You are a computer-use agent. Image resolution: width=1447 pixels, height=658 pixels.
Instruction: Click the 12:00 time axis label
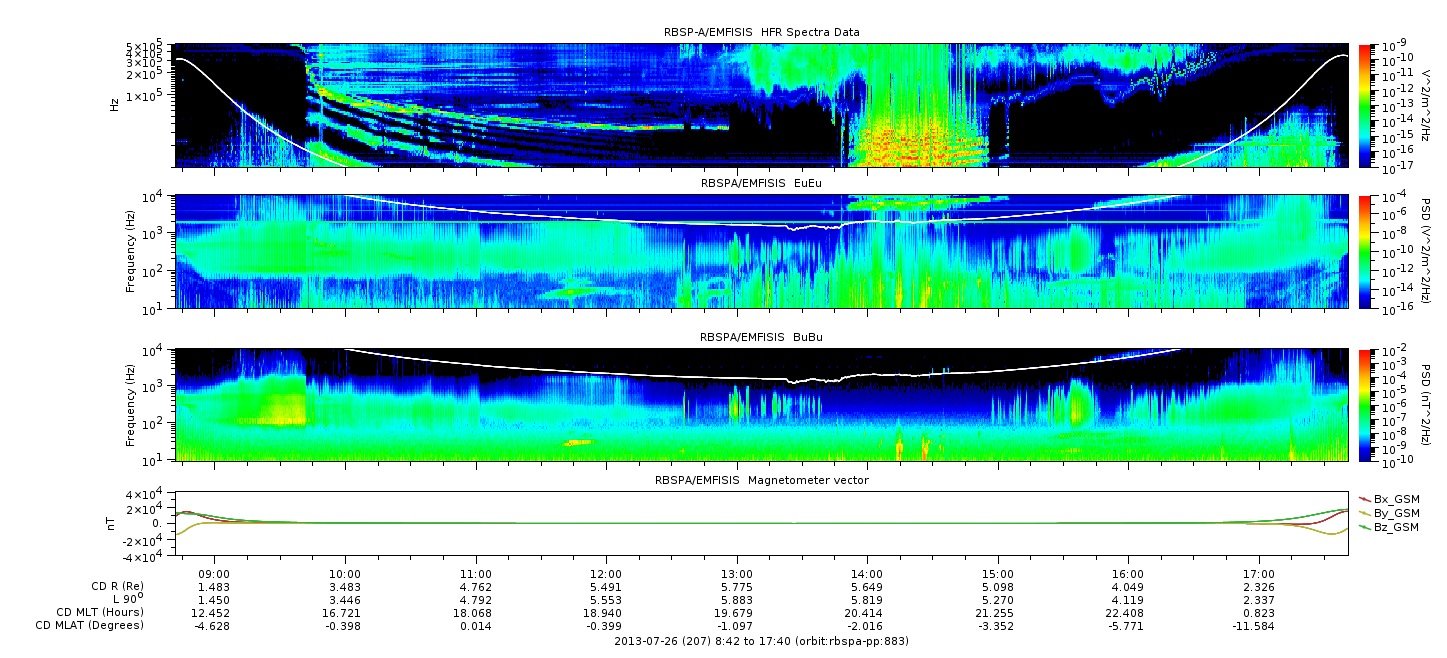pos(606,576)
